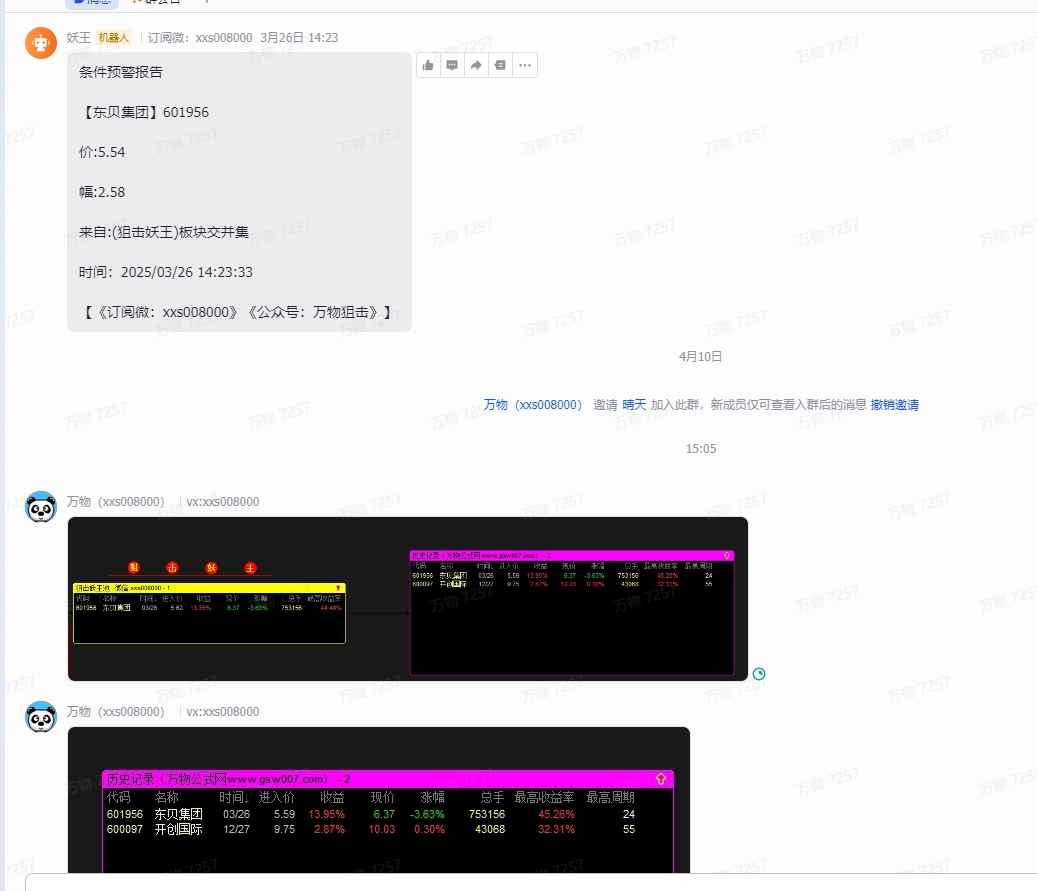Open more actions (three dots) for message

point(524,65)
